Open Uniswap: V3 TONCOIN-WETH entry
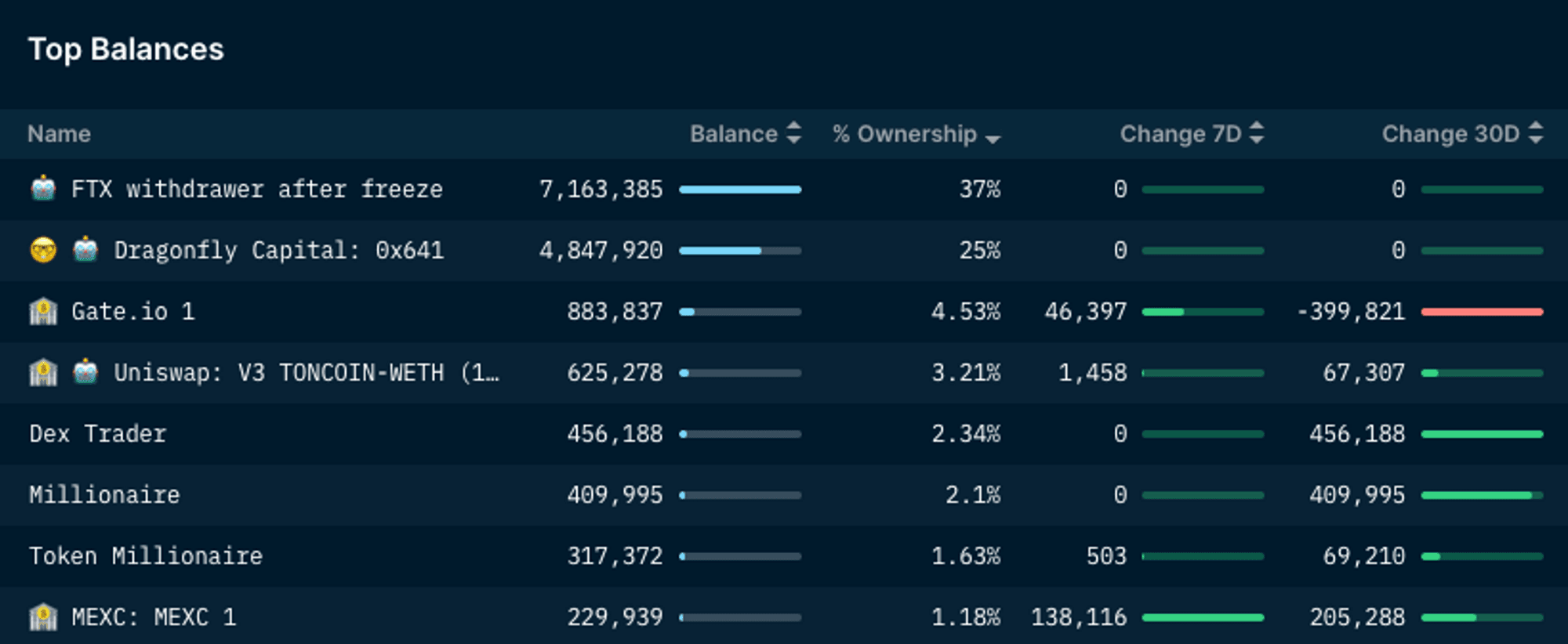This screenshot has width=1568, height=644. pos(307,372)
